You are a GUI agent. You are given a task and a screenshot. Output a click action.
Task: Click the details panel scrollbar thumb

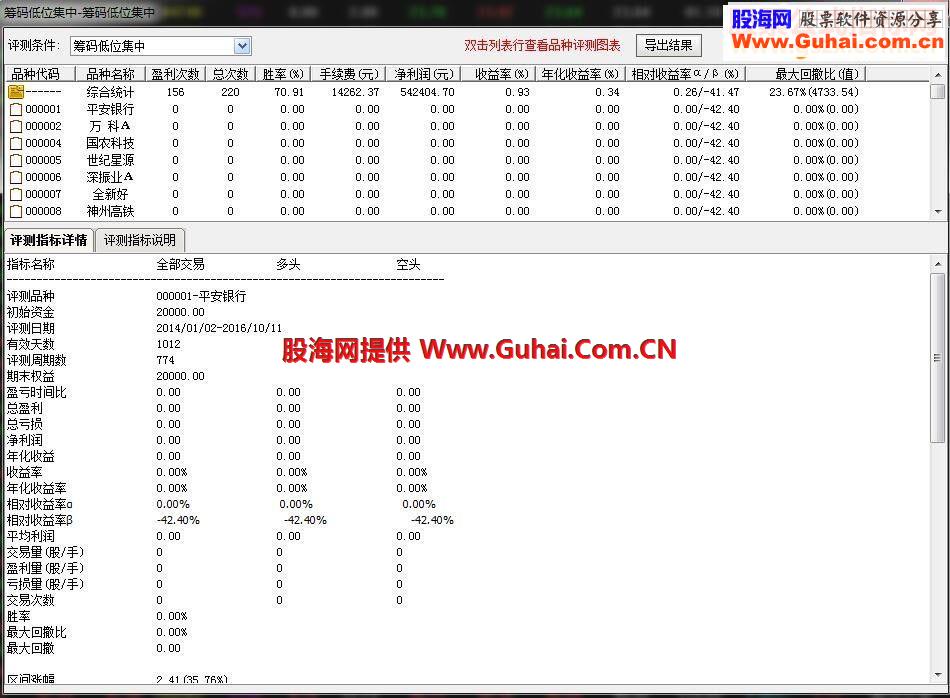pyautogui.click(x=938, y=357)
